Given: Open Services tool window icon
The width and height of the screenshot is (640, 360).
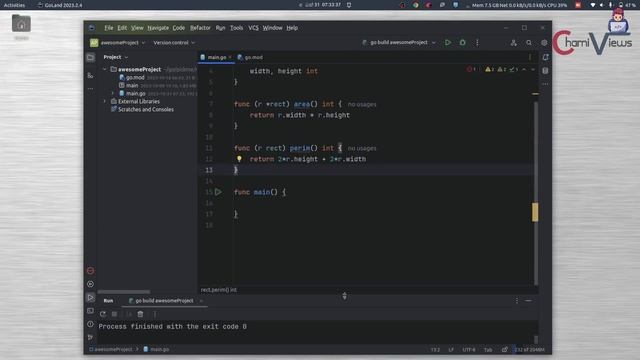Looking at the screenshot, I should [x=91, y=284].
